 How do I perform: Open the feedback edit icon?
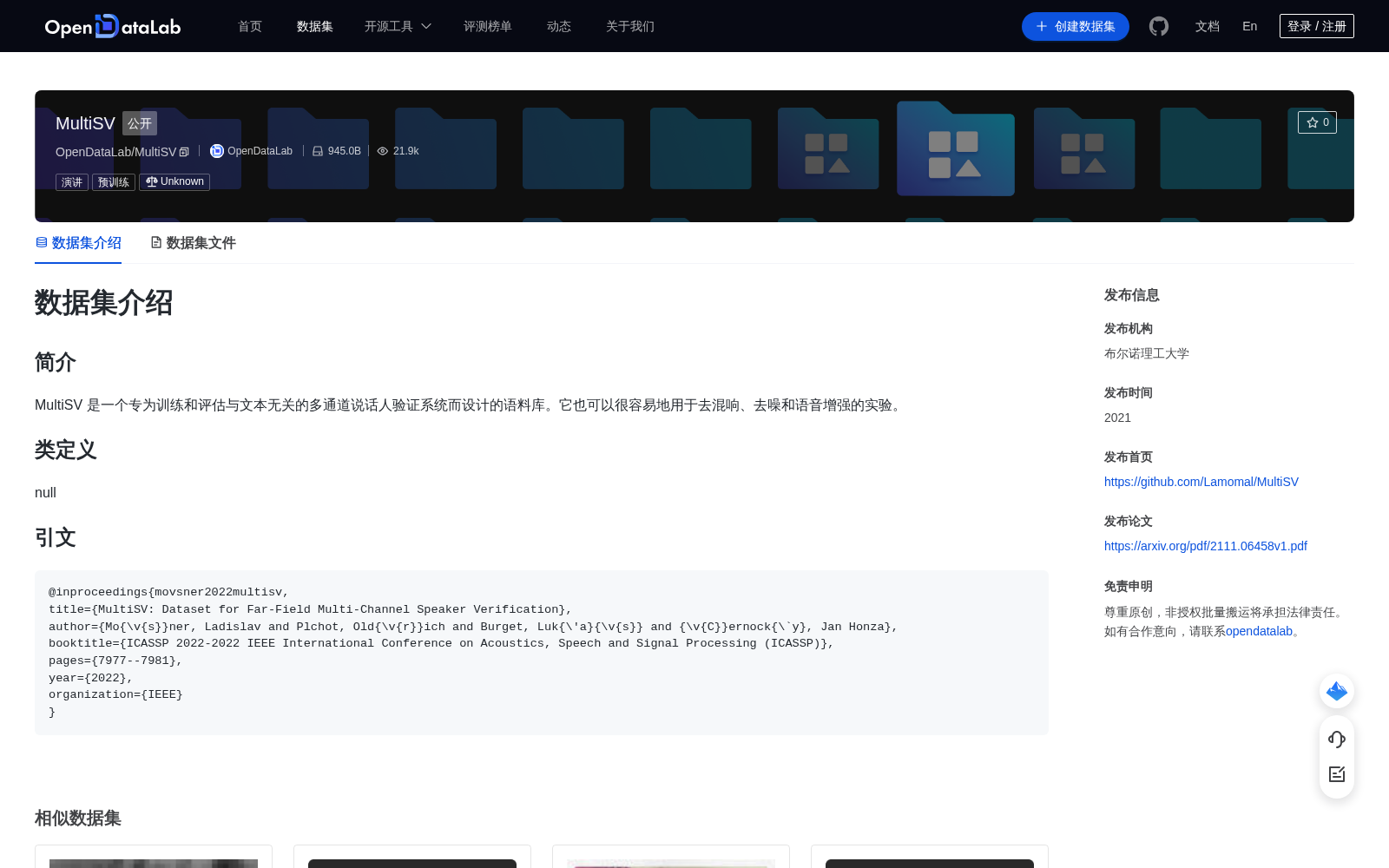[x=1337, y=774]
